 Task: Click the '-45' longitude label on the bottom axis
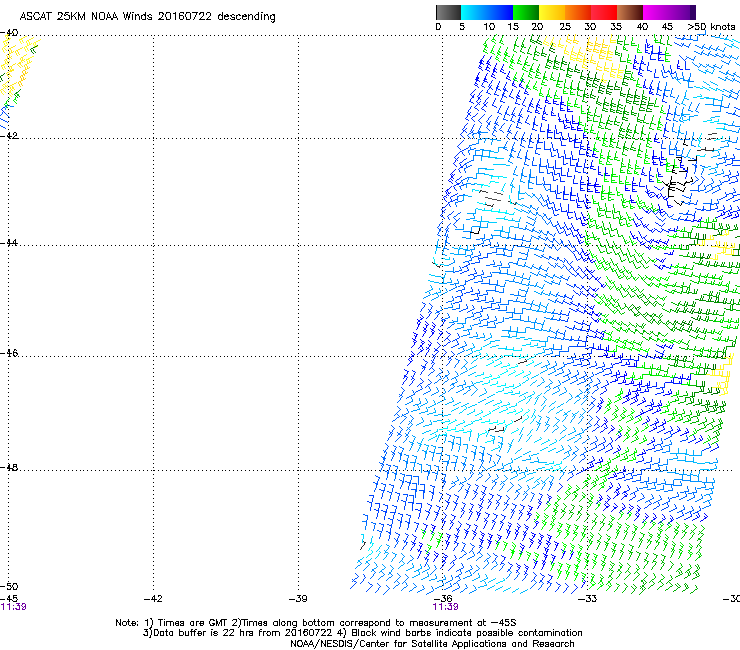click(9, 599)
